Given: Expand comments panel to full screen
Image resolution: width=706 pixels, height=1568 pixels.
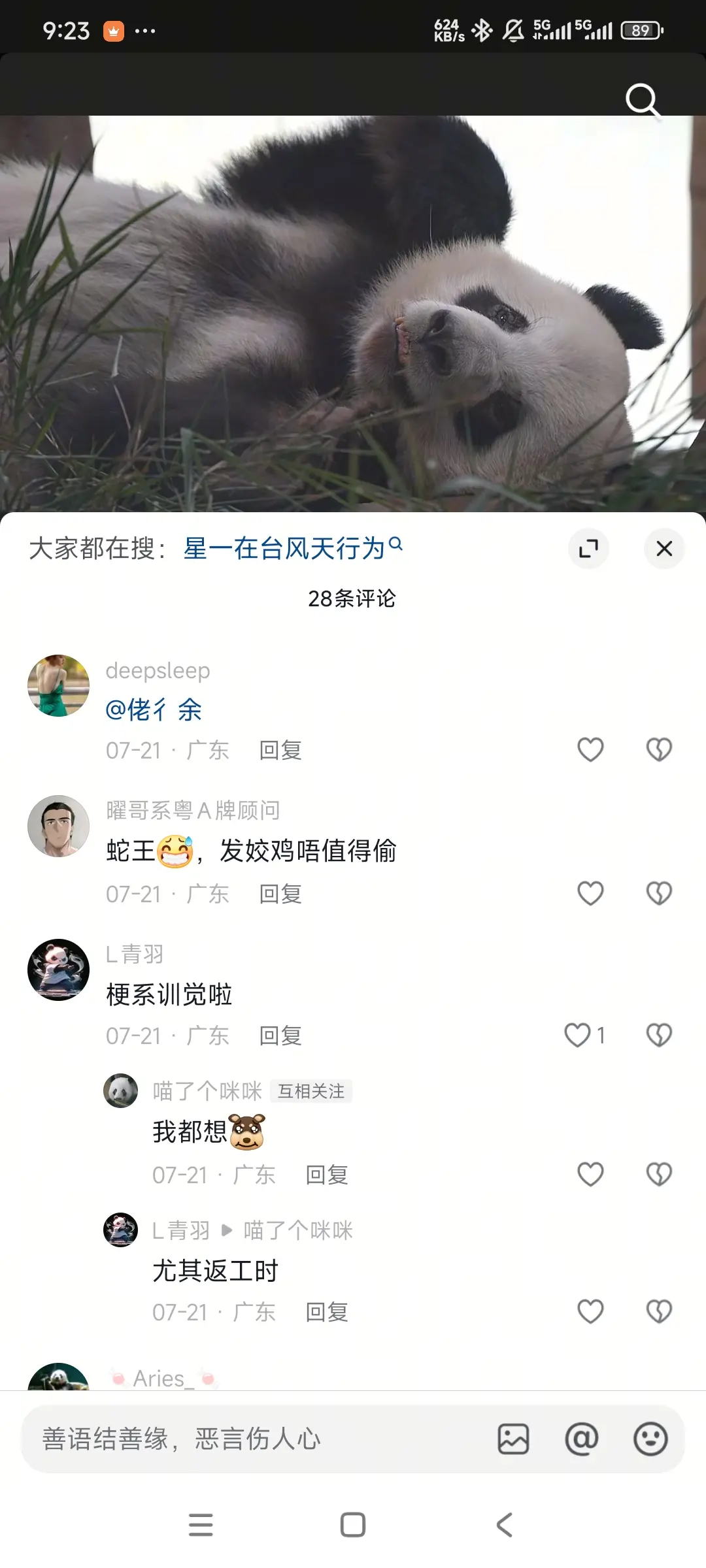Looking at the screenshot, I should tap(588, 548).
